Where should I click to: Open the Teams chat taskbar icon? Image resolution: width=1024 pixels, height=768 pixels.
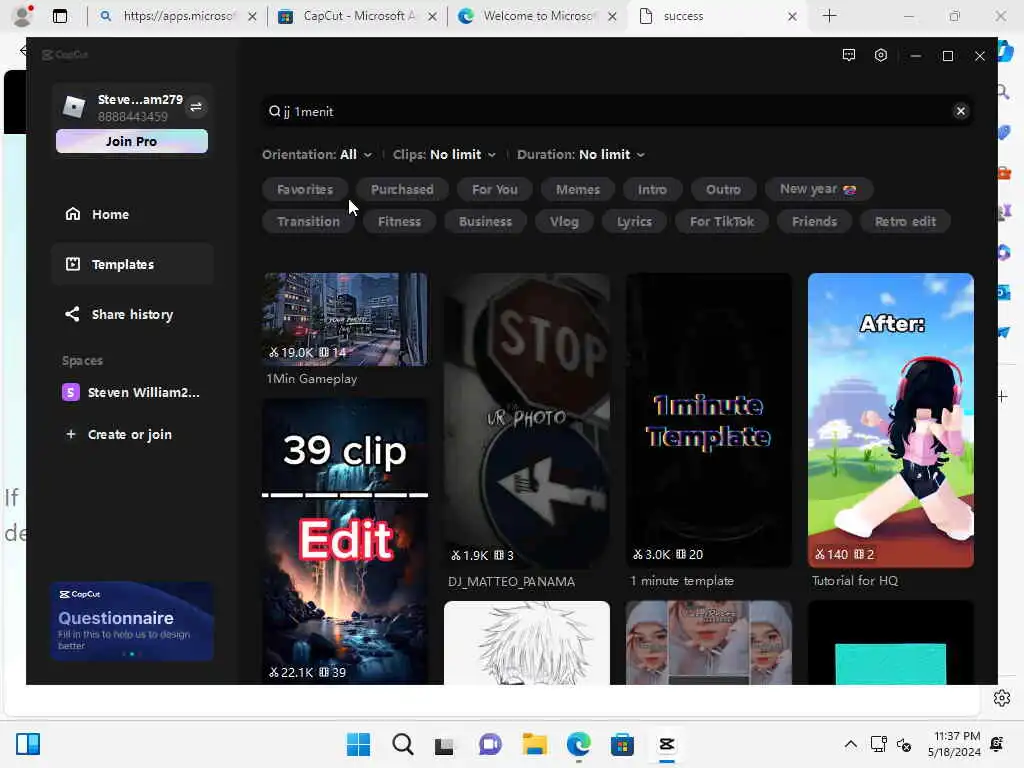490,744
